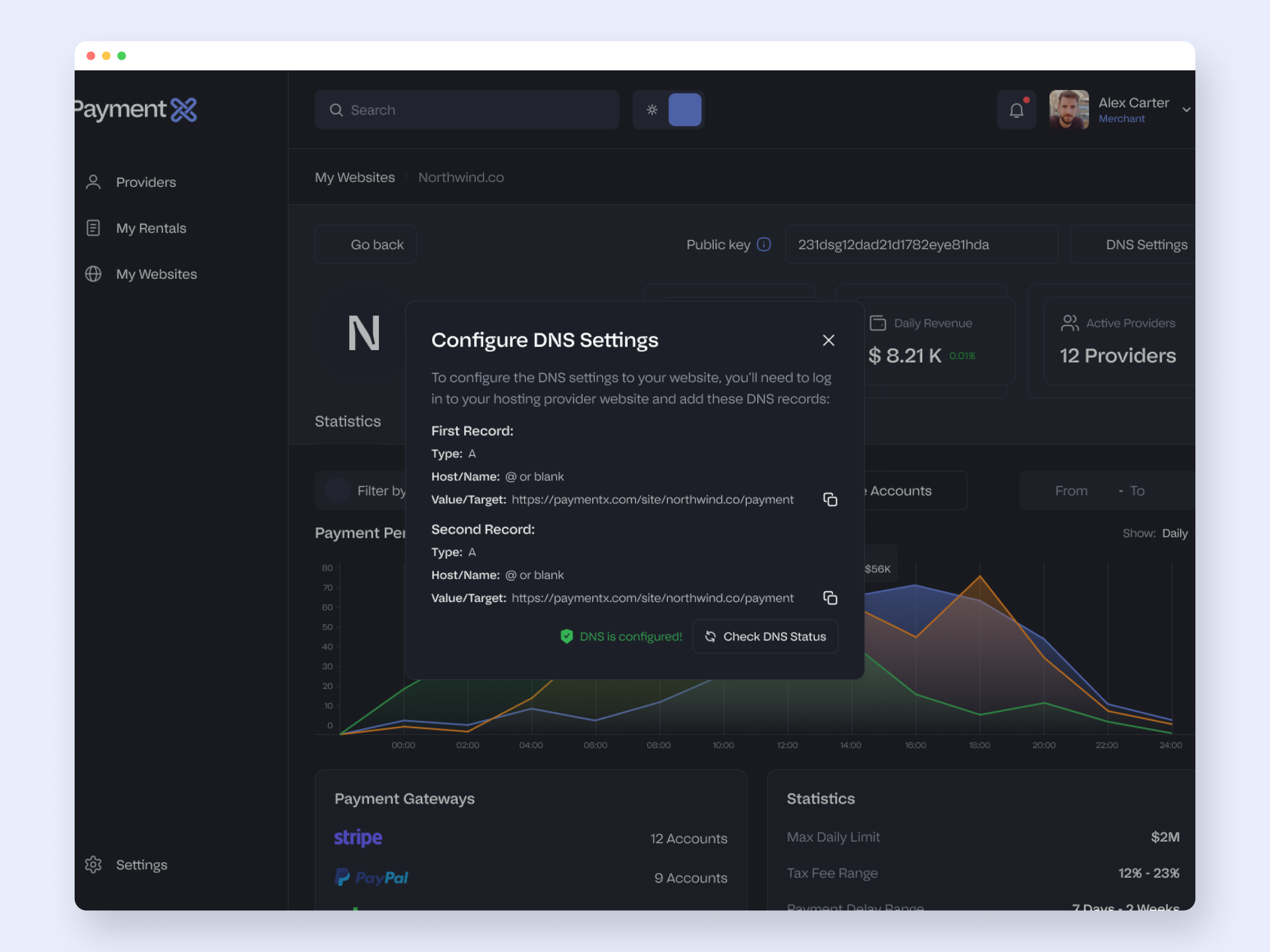
Task: Click the DNS is configured shield icon
Action: pyautogui.click(x=566, y=636)
